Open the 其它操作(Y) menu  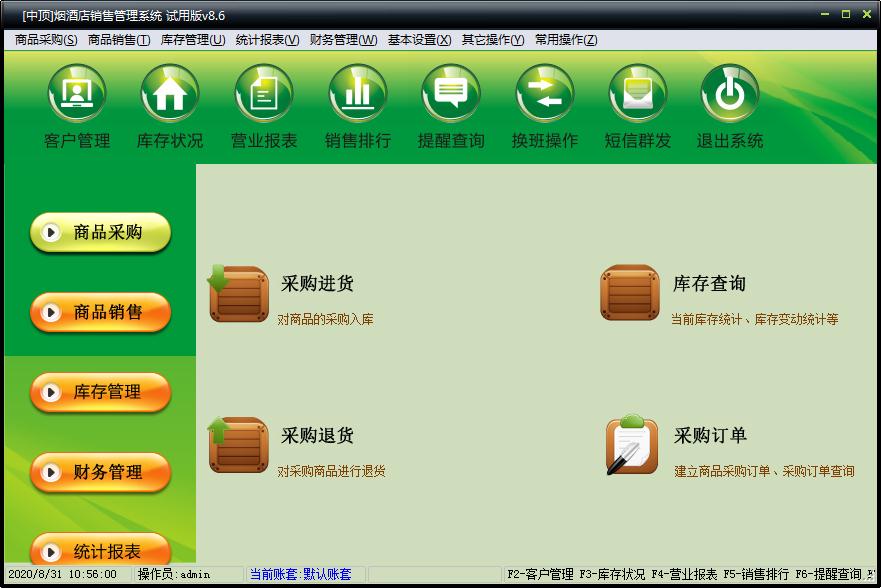tap(493, 40)
